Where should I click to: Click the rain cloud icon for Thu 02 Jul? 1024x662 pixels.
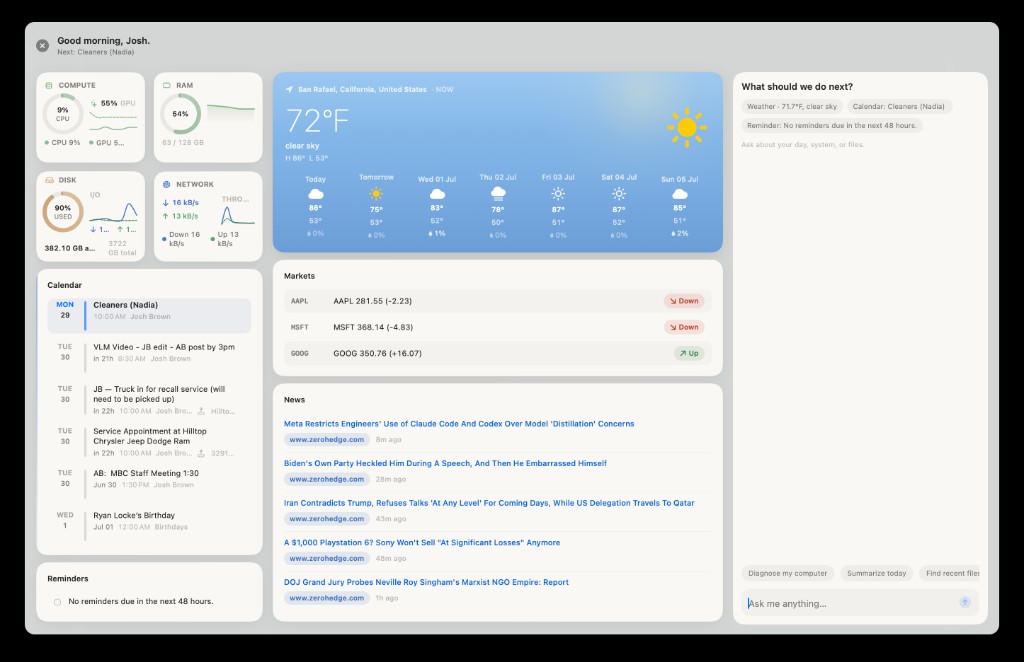(498, 193)
